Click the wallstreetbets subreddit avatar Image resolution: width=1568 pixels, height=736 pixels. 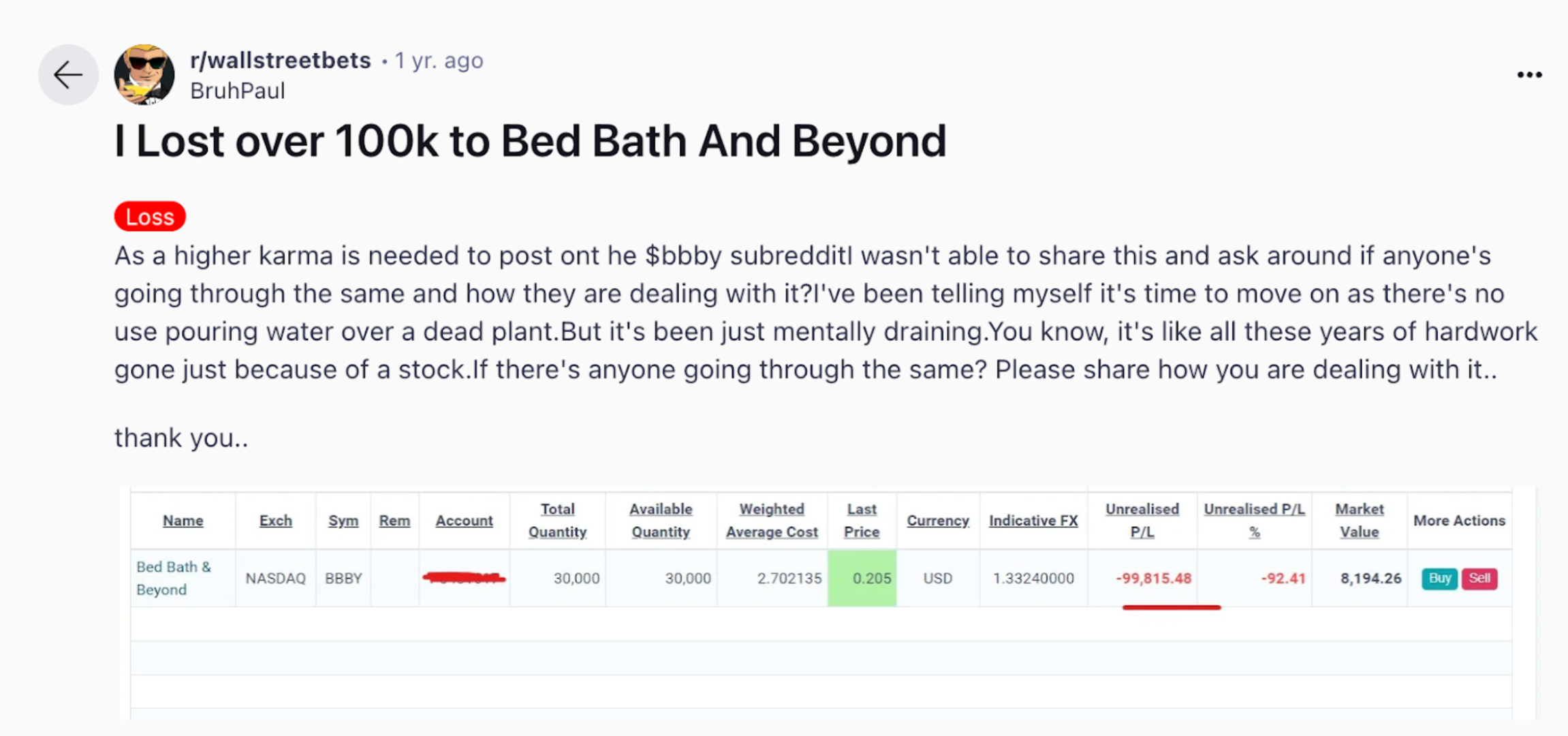pos(144,75)
